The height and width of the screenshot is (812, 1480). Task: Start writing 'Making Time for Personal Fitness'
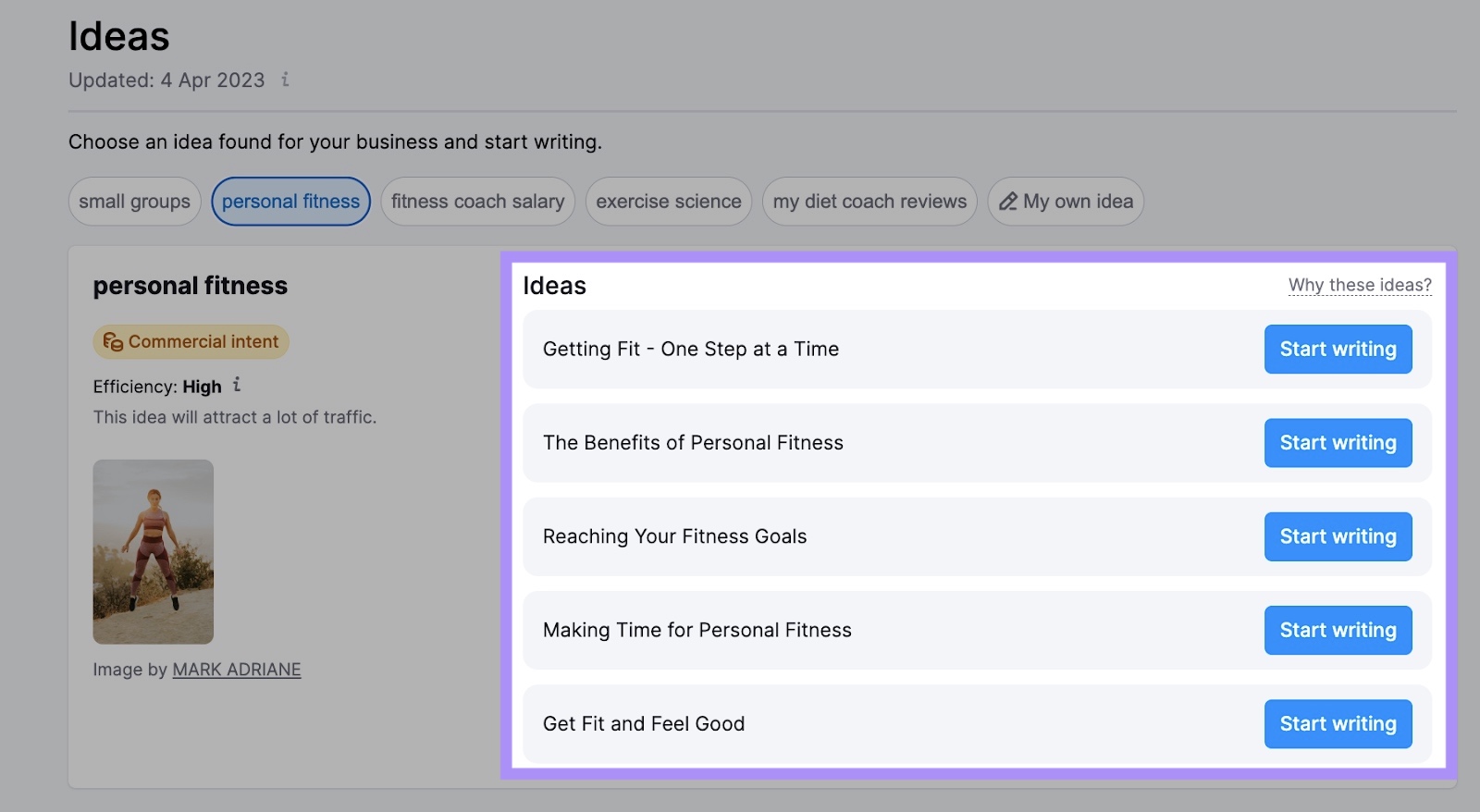(1338, 630)
